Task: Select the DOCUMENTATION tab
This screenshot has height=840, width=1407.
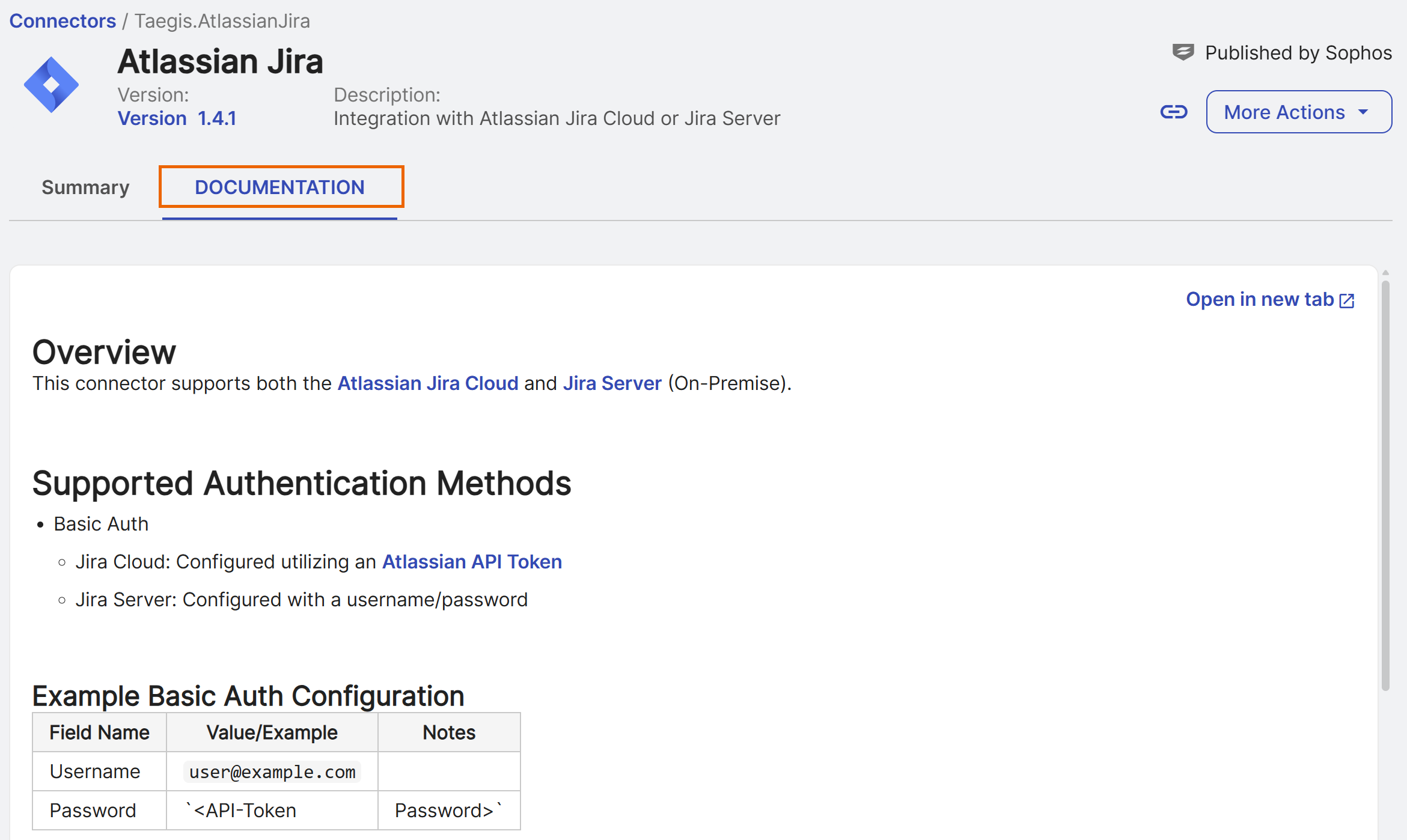Action: point(279,187)
